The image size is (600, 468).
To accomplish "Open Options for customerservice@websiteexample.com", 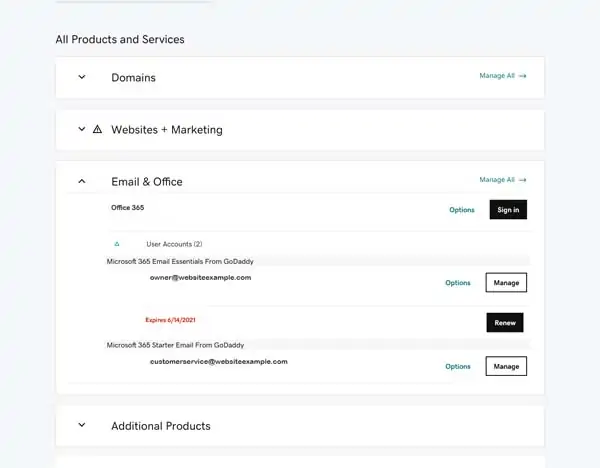I will pyautogui.click(x=458, y=367).
